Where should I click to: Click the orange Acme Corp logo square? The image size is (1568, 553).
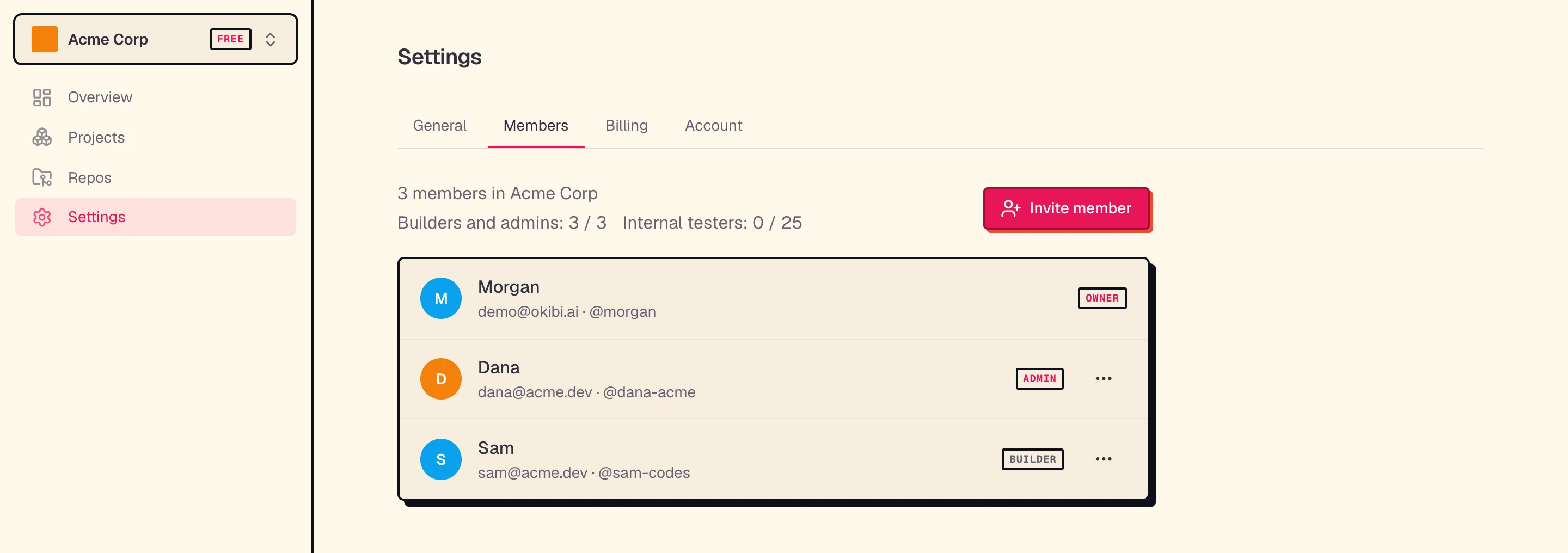pos(45,39)
